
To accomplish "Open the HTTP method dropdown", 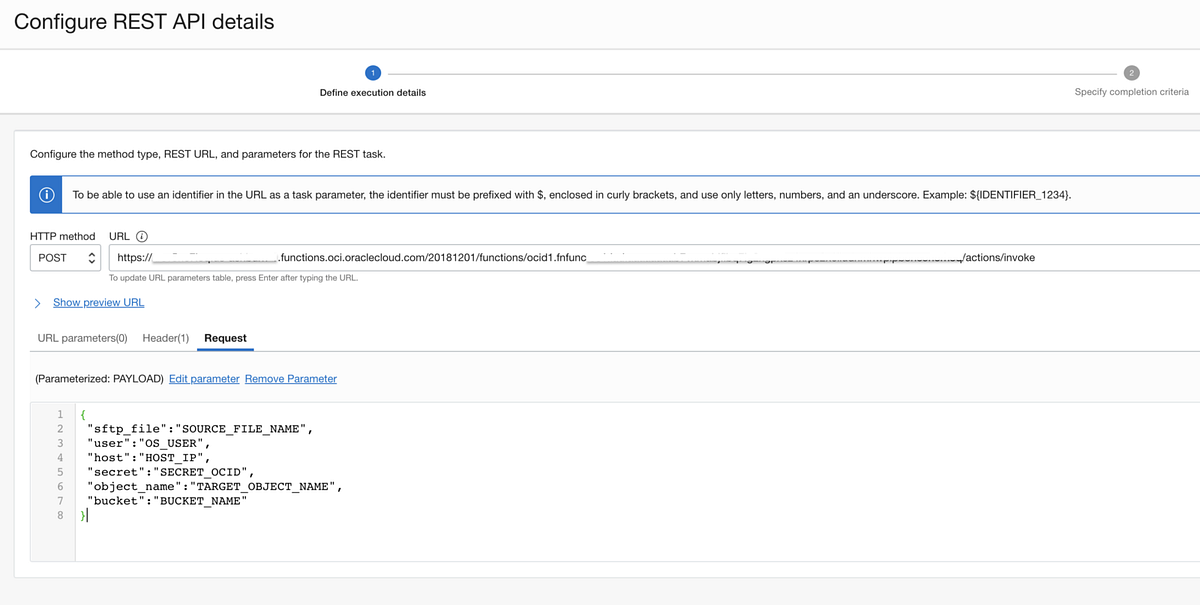I will coord(65,257).
